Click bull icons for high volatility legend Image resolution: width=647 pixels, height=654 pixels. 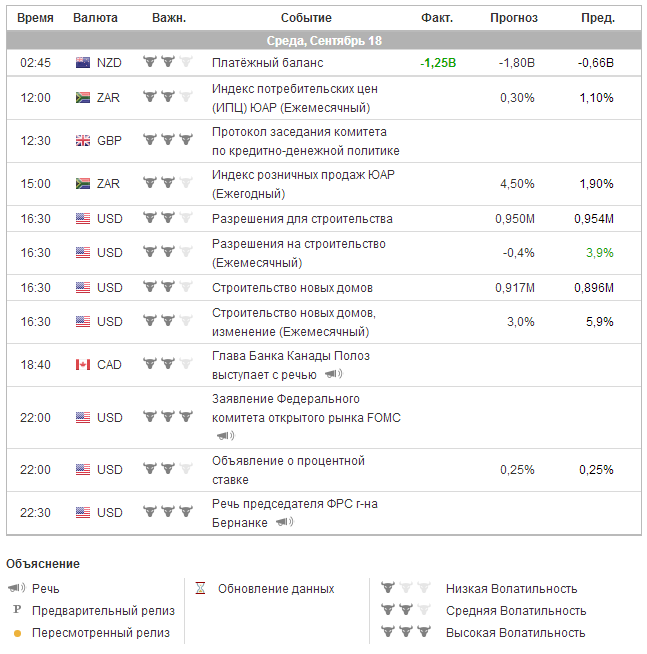[x=404, y=632]
